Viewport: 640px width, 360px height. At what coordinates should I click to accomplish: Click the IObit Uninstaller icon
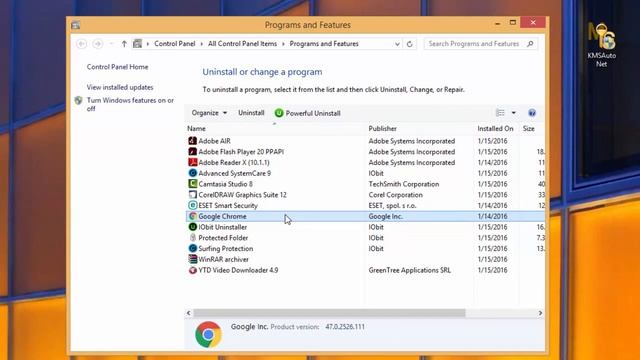click(x=193, y=227)
